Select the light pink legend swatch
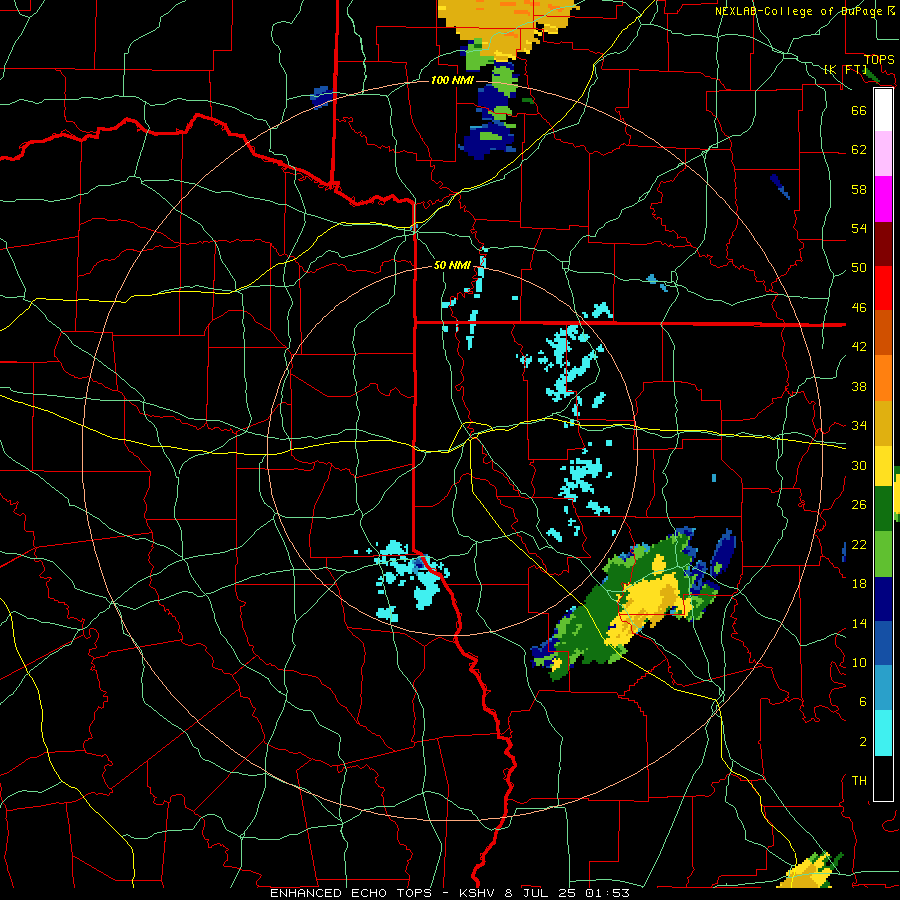 (883, 154)
